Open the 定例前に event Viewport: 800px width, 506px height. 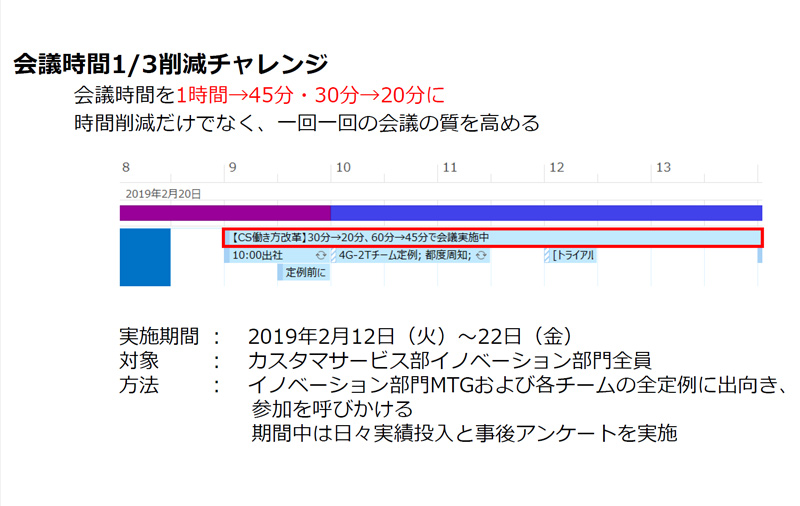coord(304,272)
